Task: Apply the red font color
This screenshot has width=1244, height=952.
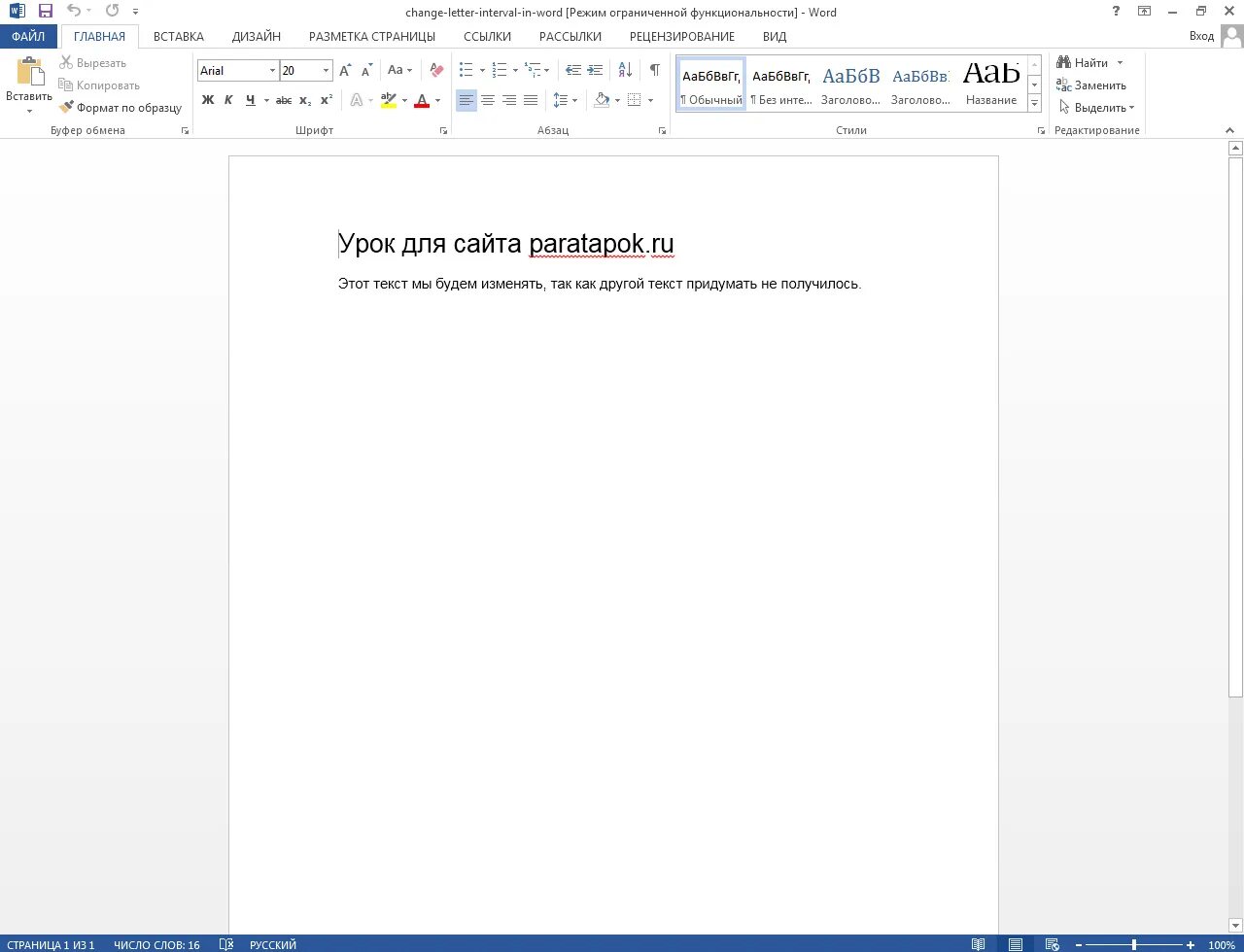Action: pos(422,100)
